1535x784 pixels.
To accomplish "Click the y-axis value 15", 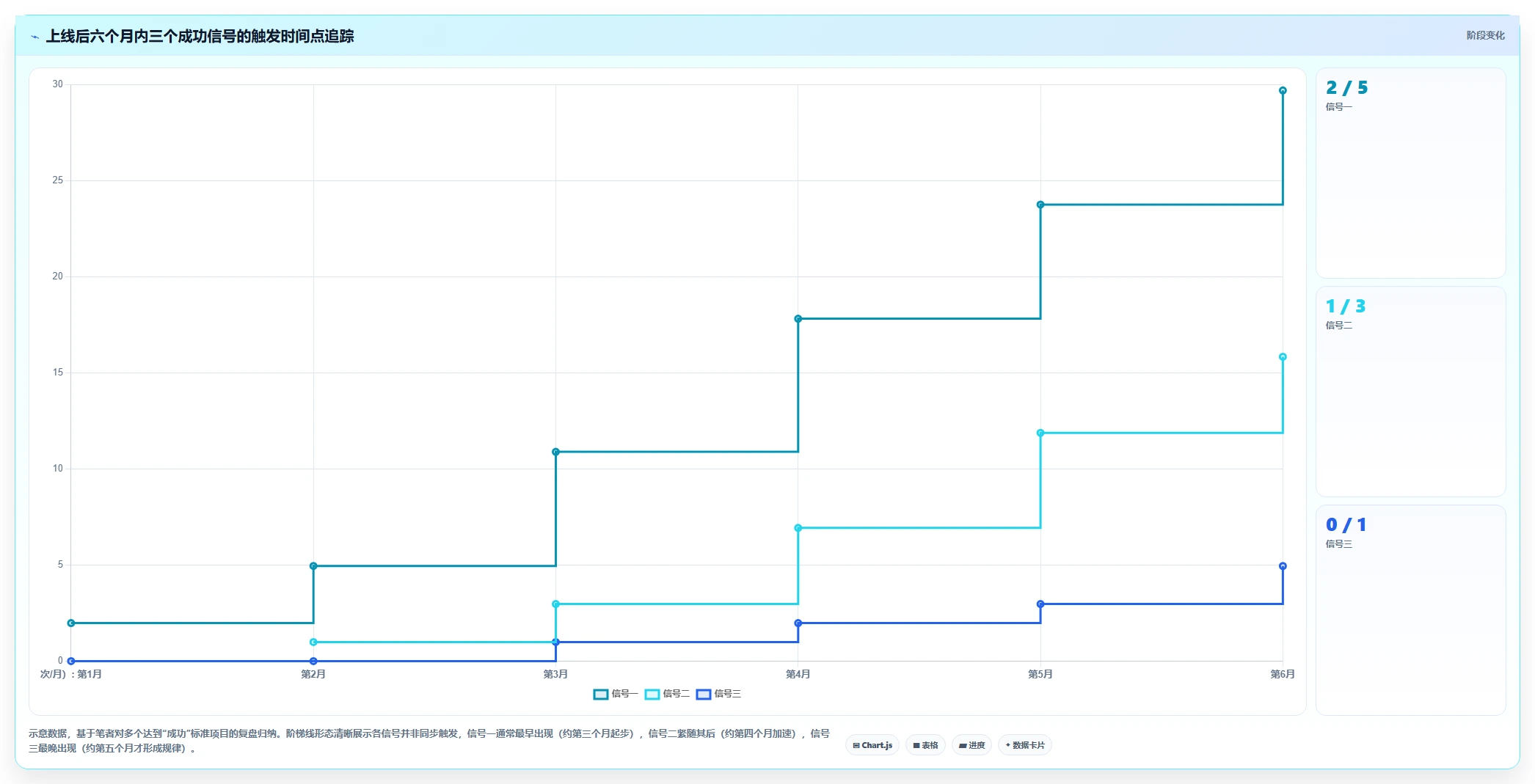I will (x=57, y=373).
